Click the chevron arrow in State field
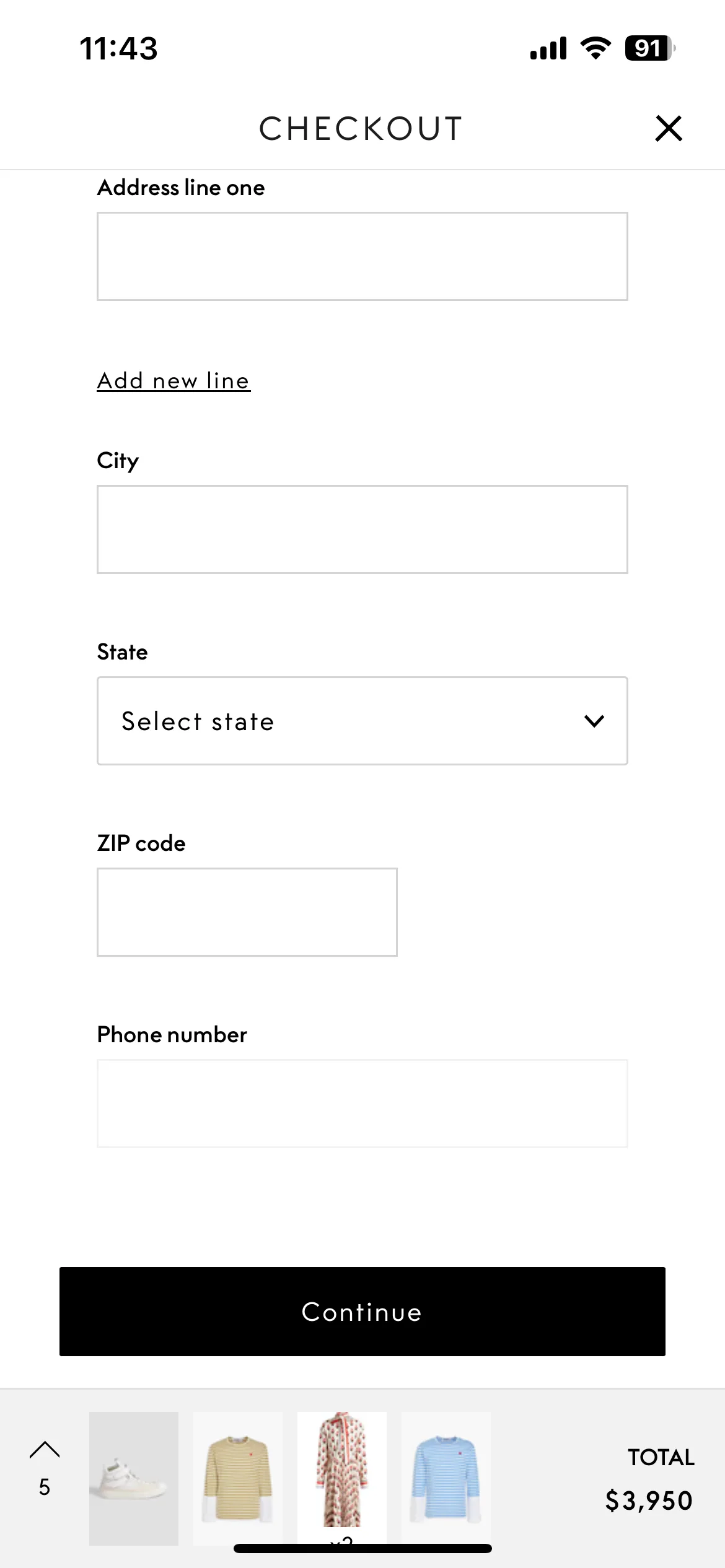 [594, 721]
